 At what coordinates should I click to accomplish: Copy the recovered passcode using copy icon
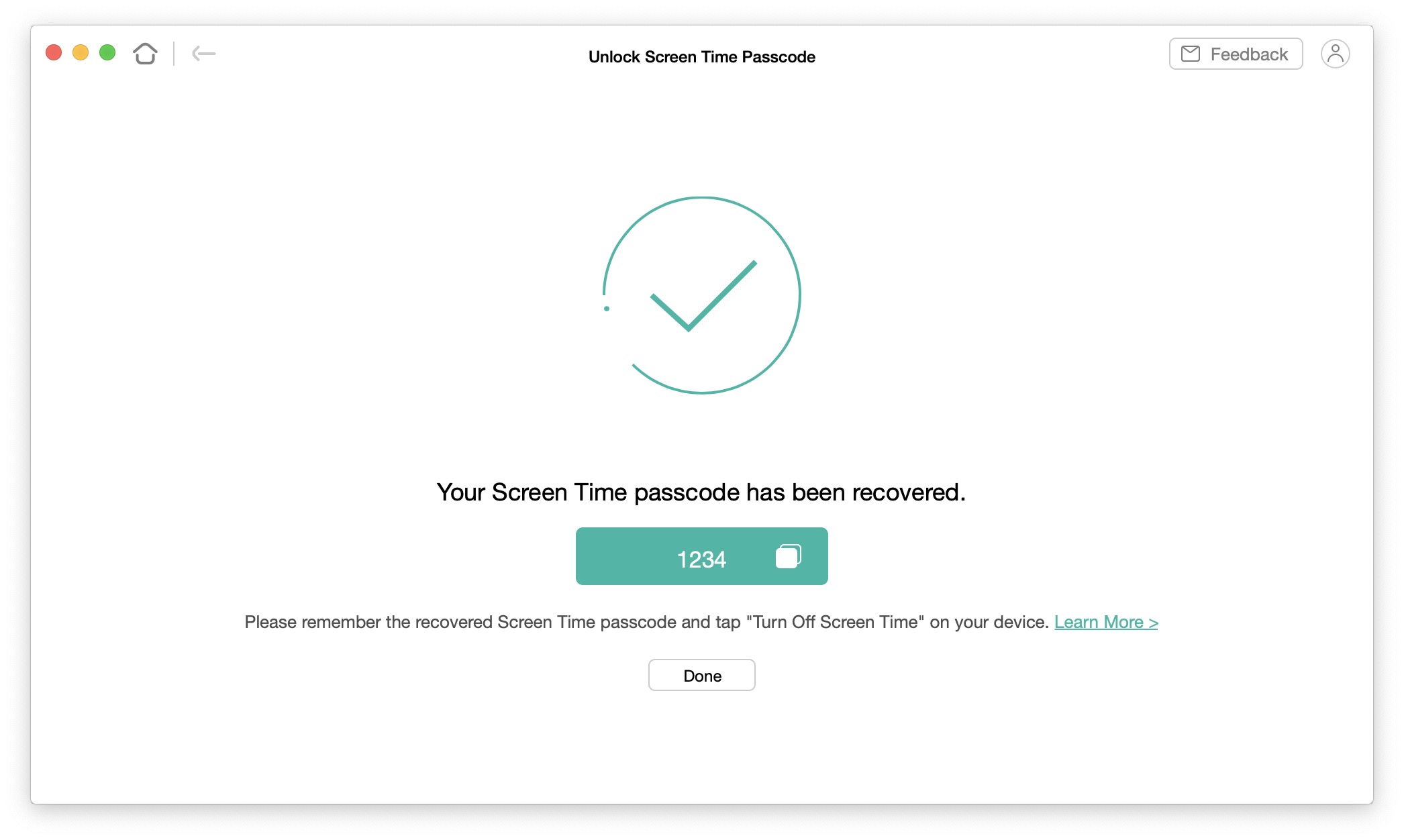pos(789,556)
